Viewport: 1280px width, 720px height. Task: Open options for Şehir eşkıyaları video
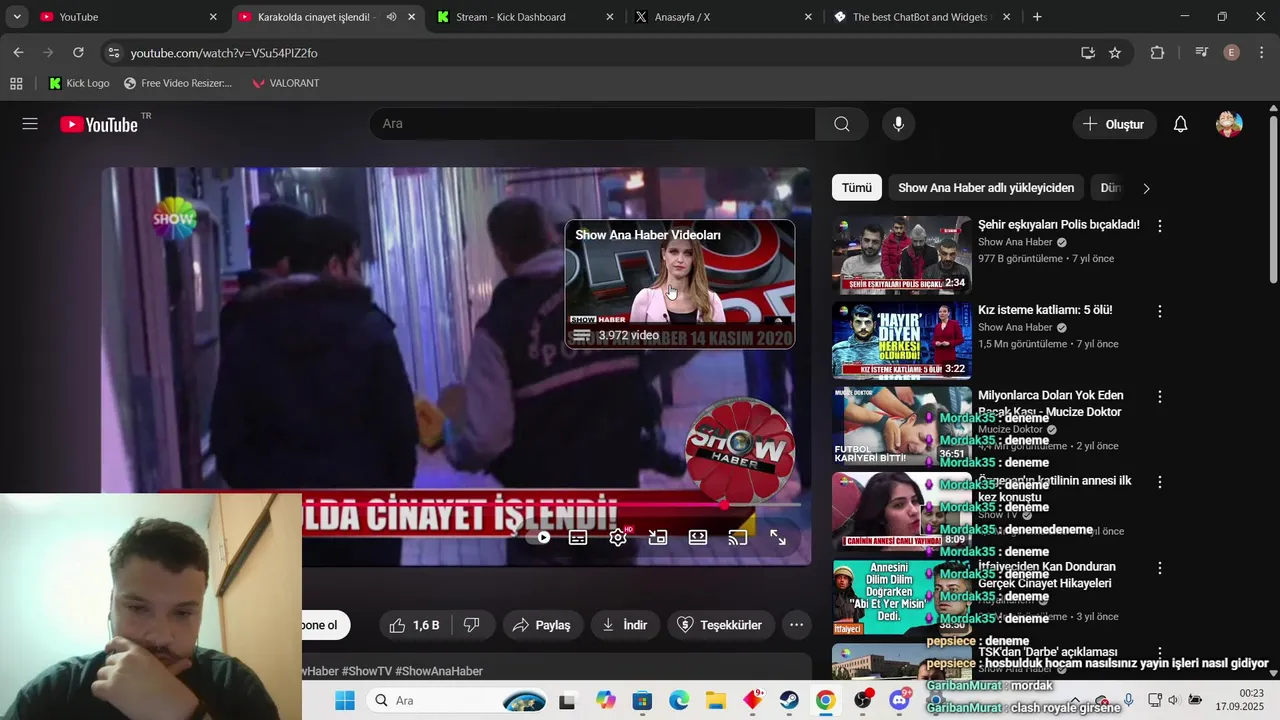(1160, 226)
